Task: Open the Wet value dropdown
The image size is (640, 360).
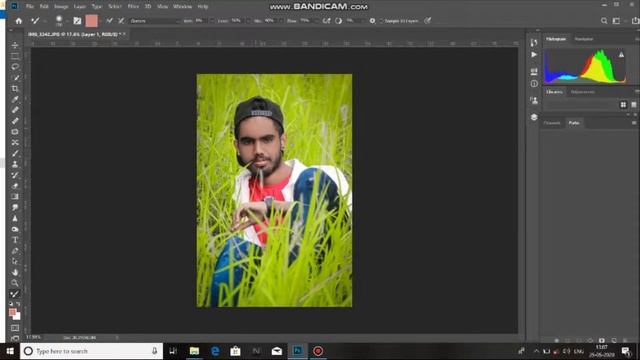Action: [211, 21]
